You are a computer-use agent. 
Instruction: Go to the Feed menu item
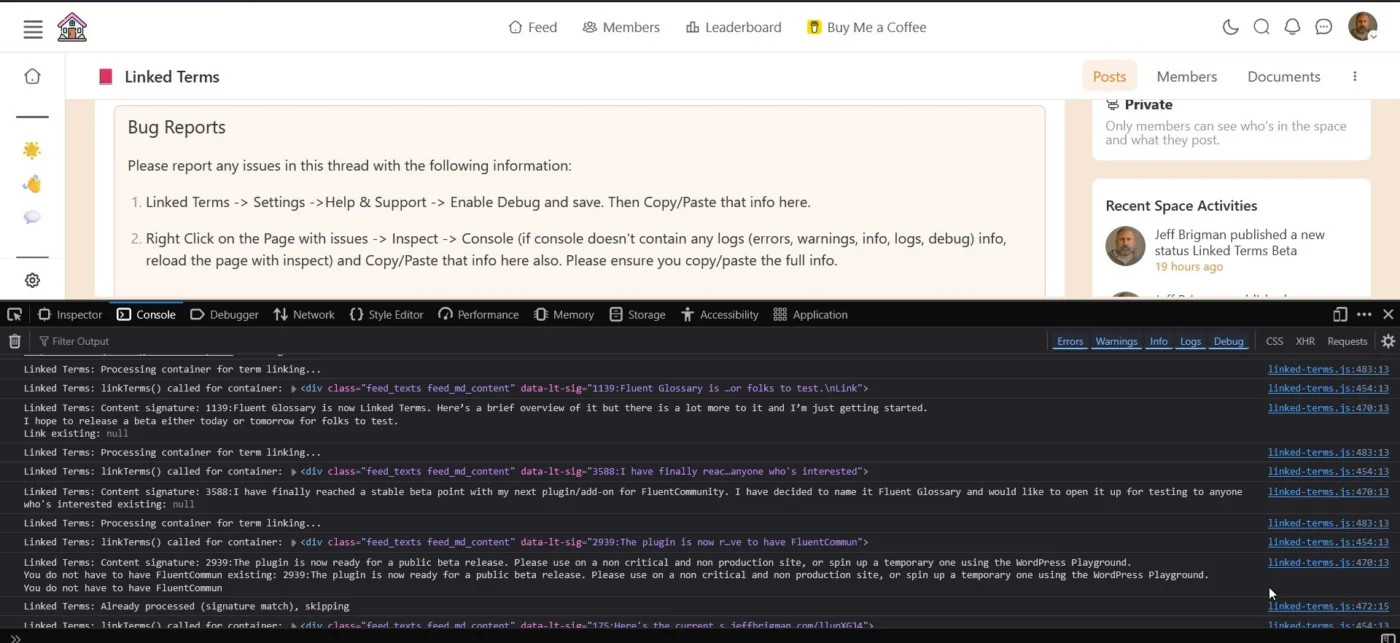click(x=532, y=27)
